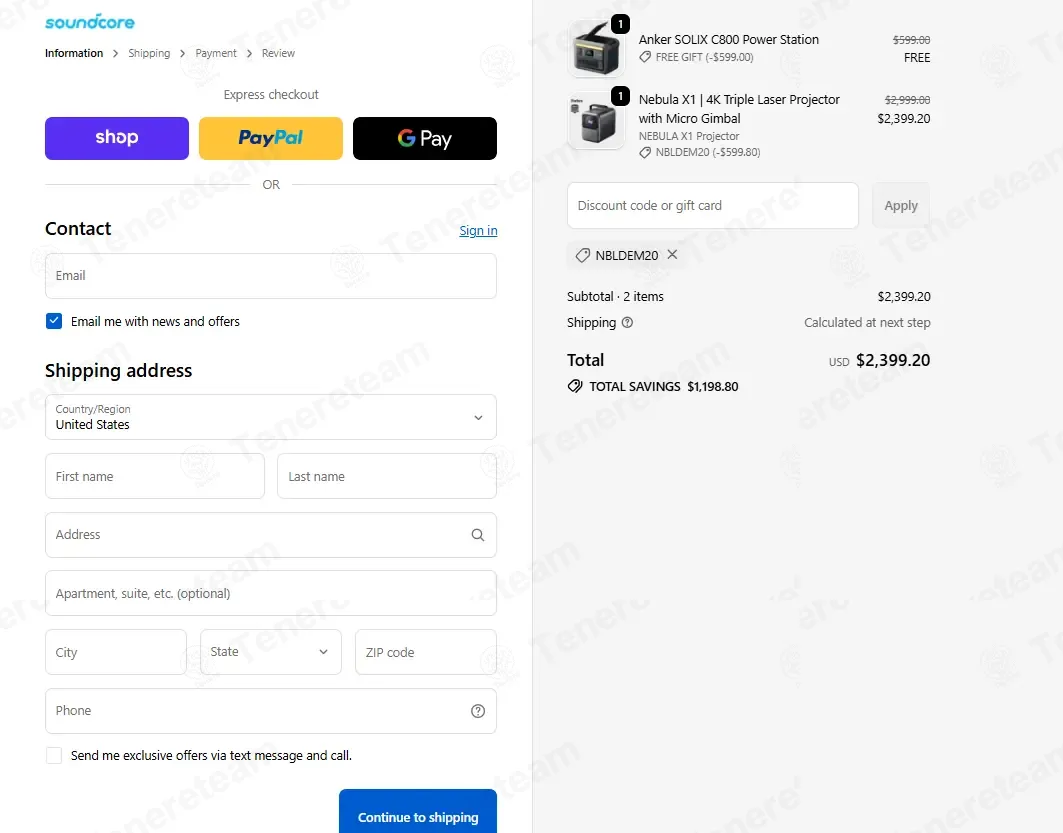This screenshot has width=1063, height=833.
Task: Enable exclusive offers via text message checkbox
Action: pyautogui.click(x=54, y=756)
